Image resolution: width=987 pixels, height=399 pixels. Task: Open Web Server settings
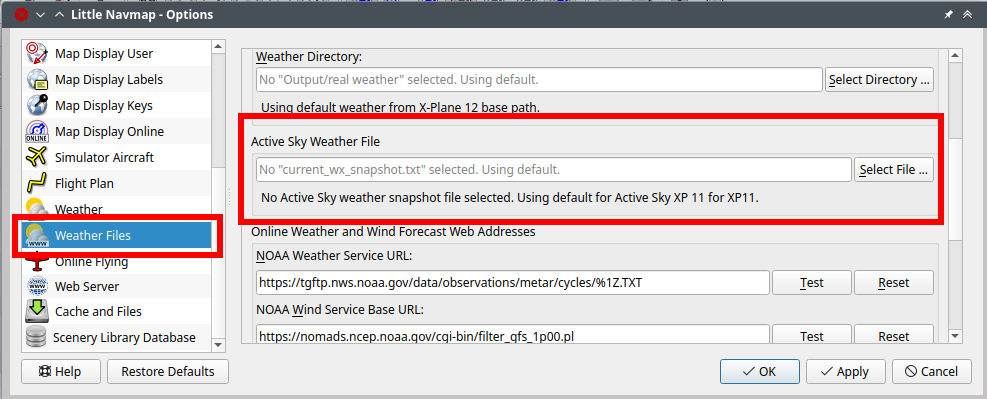click(x=117, y=286)
